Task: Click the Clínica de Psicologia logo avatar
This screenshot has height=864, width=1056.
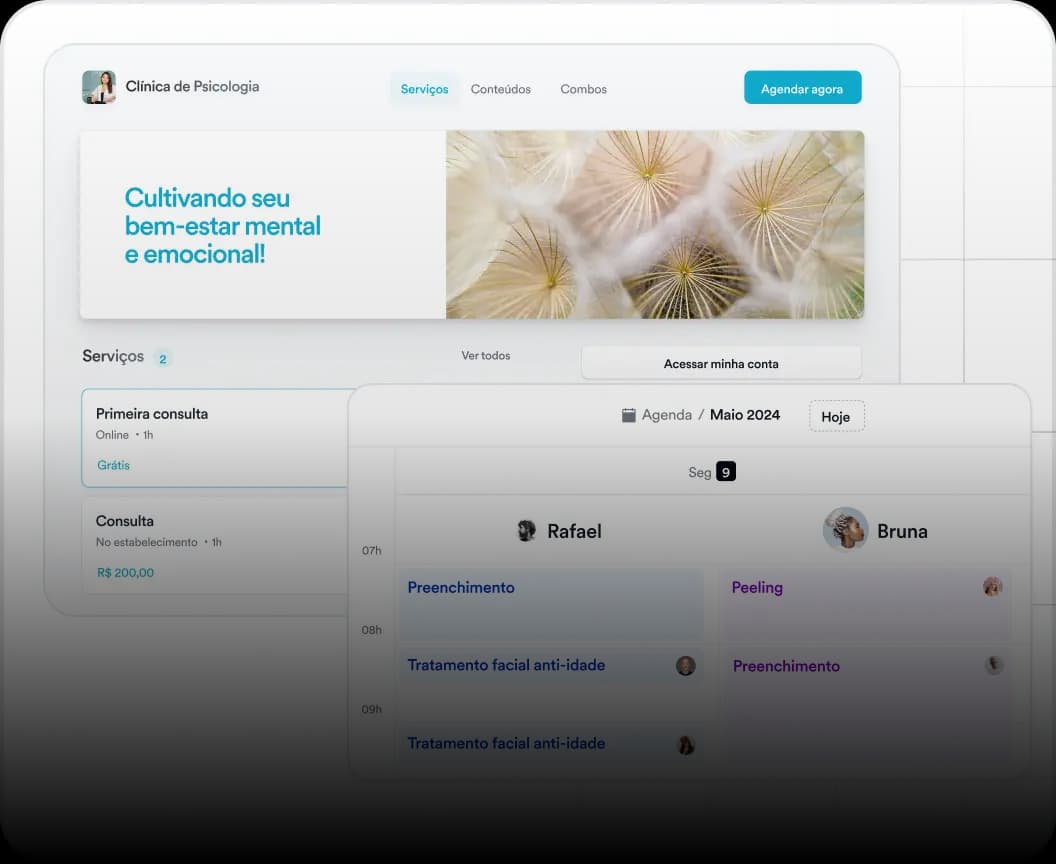Action: 99,87
